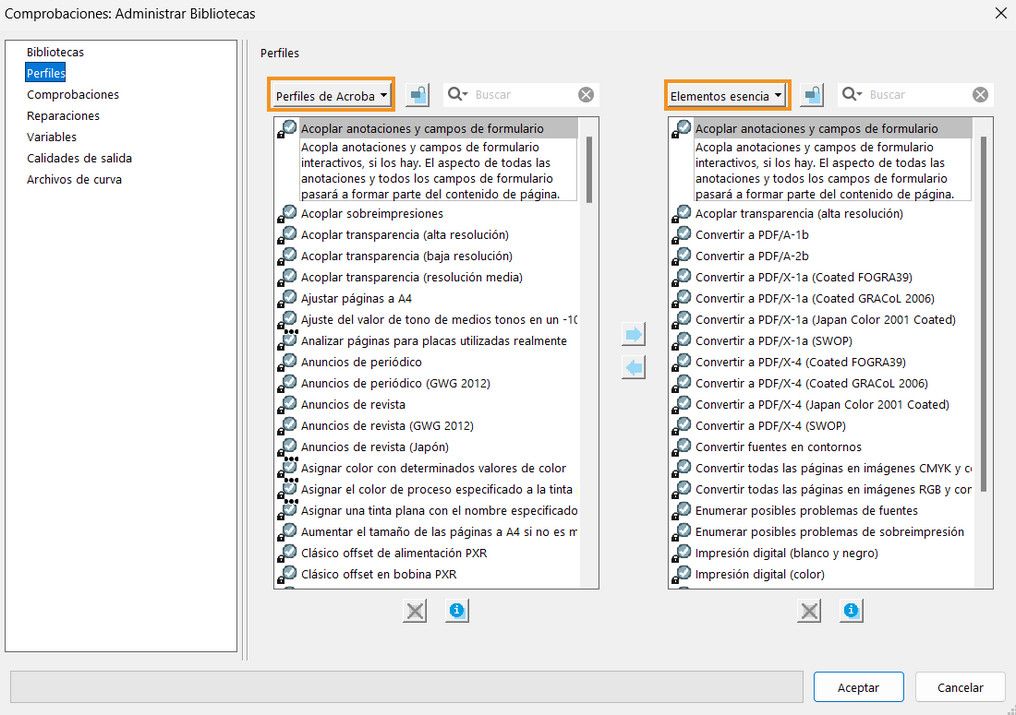
Task: Click inside the Buscar field on the left
Action: [520, 94]
